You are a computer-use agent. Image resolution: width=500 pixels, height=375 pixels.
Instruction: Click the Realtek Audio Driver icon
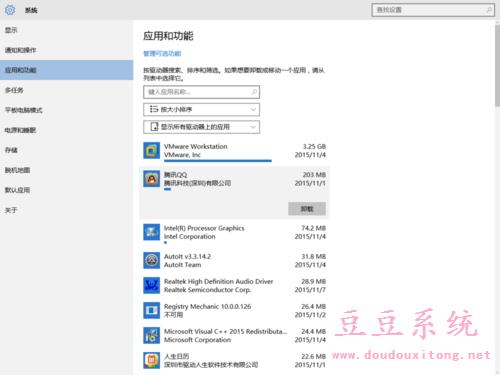(152, 285)
